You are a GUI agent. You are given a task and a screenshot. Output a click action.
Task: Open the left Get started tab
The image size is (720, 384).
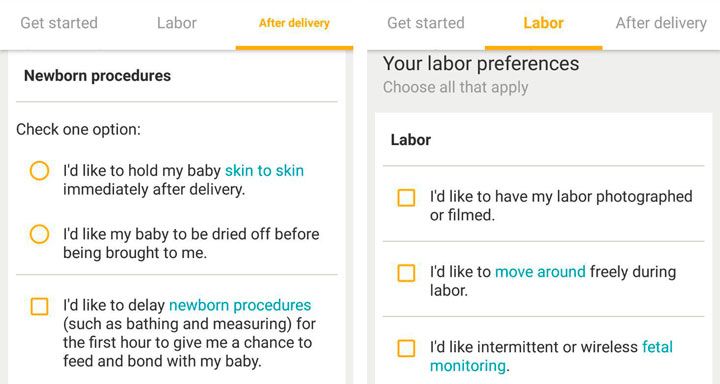point(59,23)
